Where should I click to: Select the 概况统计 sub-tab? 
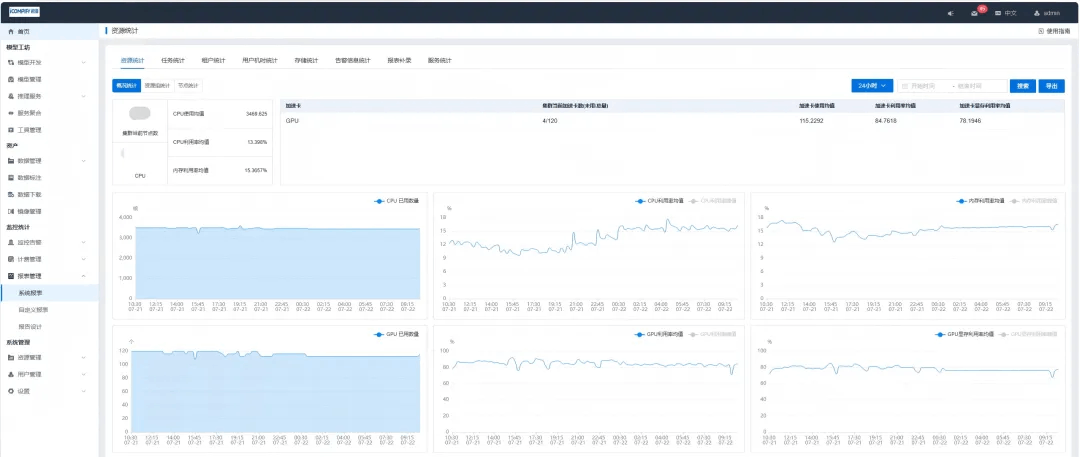pyautogui.click(x=127, y=85)
